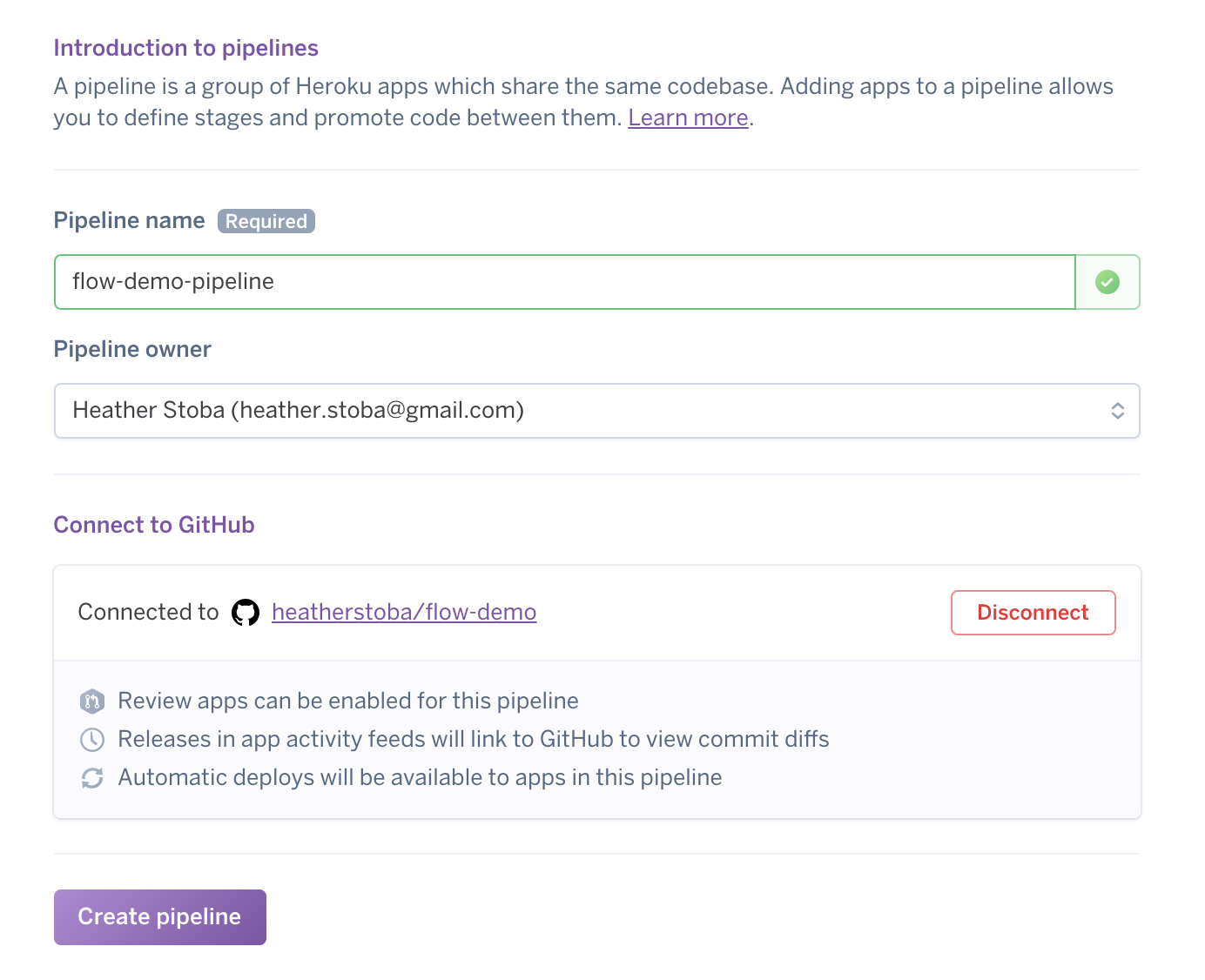Click Automatic deploys will be available text
This screenshot has height=980, width=1205.
pyautogui.click(x=420, y=778)
